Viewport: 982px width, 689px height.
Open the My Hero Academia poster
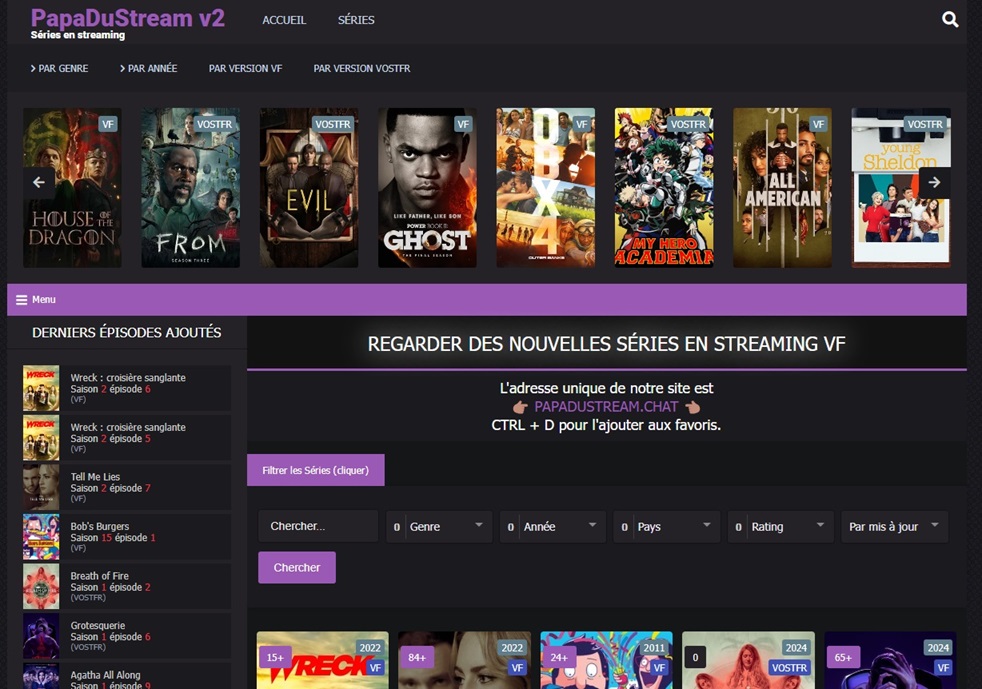click(x=664, y=188)
